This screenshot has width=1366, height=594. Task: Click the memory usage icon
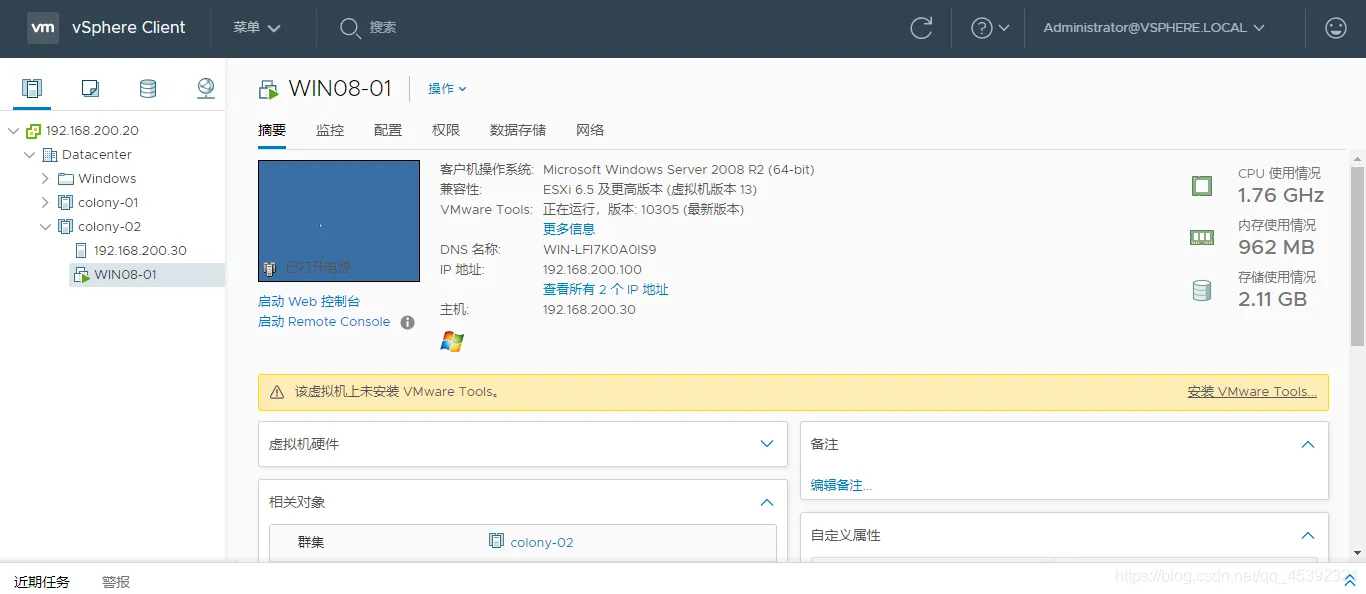point(1201,237)
